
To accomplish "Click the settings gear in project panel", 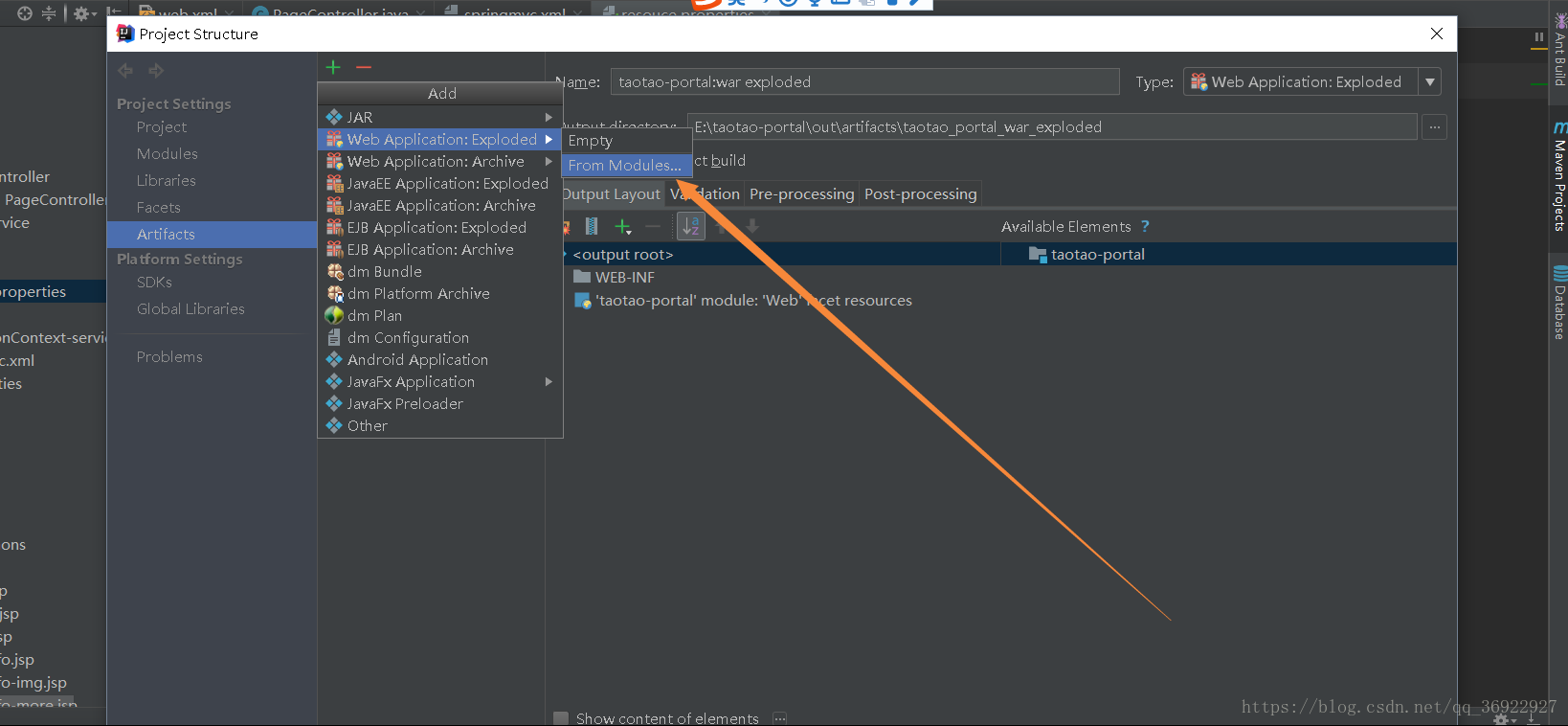I will coord(82,13).
